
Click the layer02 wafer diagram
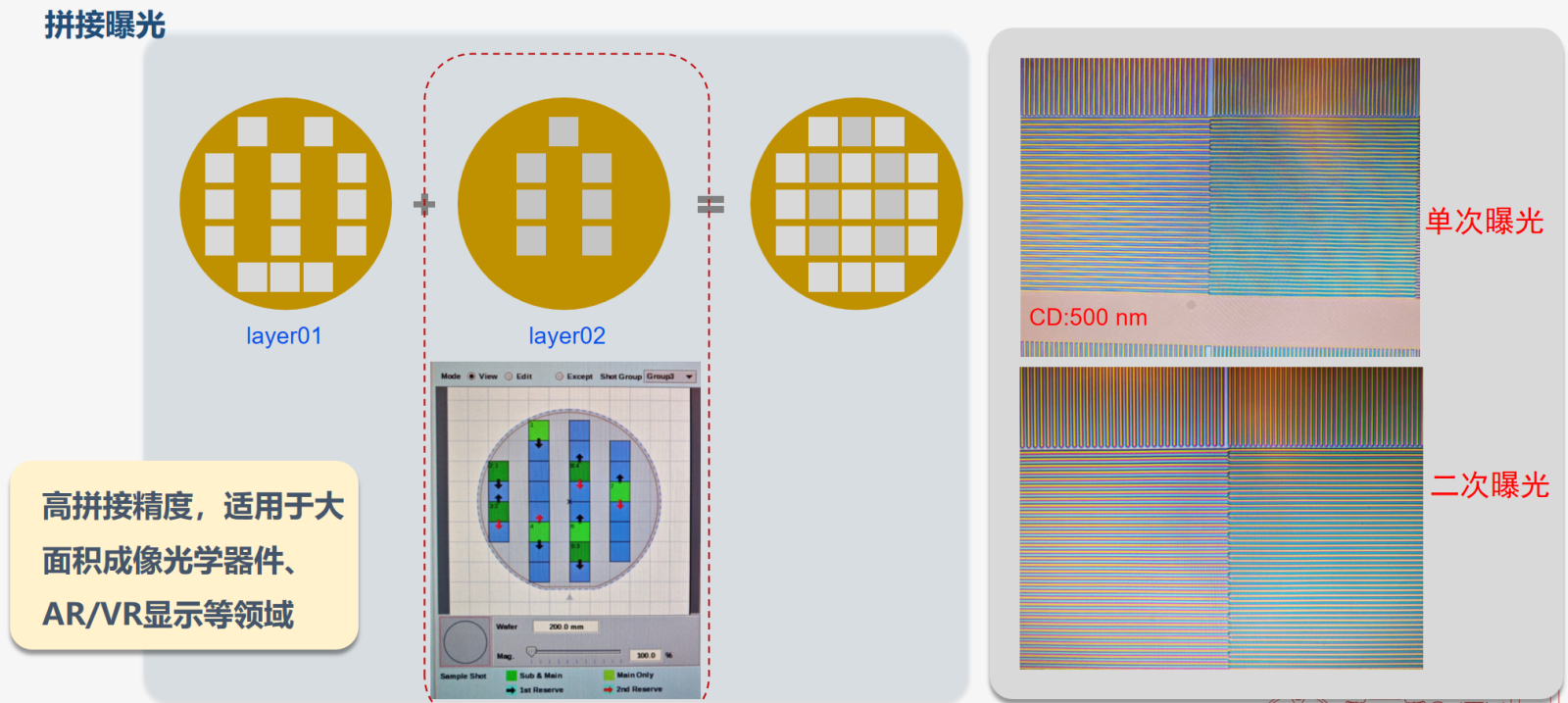click(563, 204)
